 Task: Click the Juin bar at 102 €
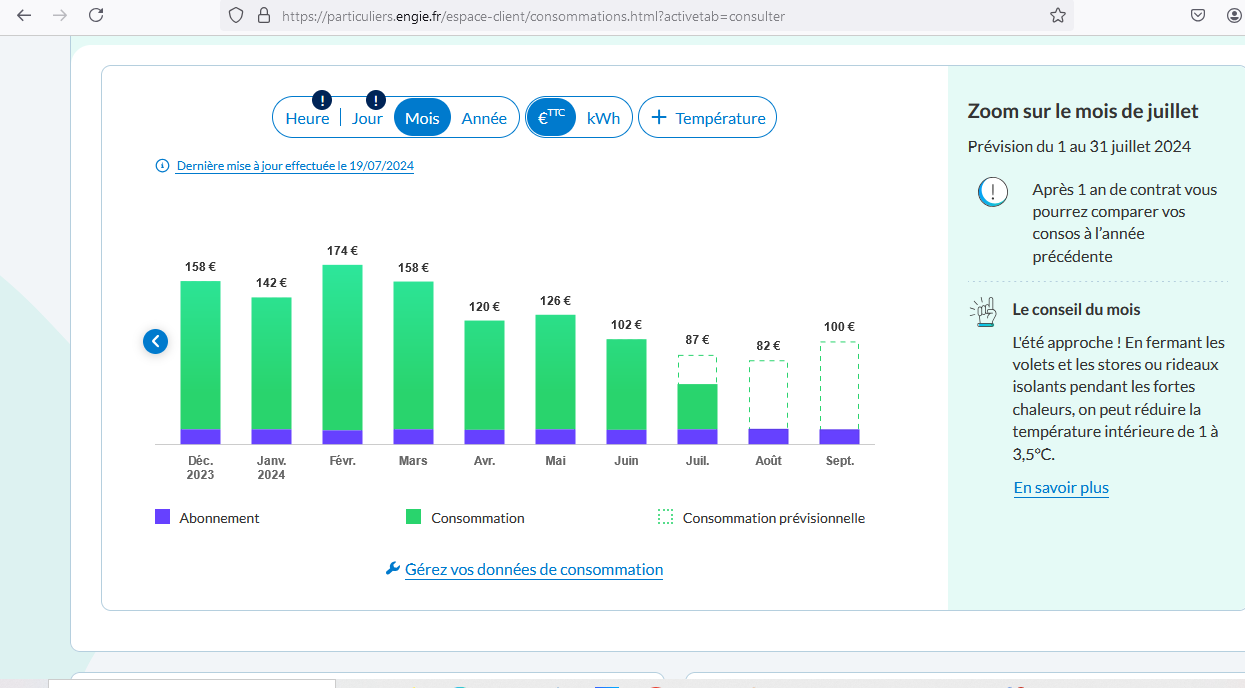[x=626, y=391]
